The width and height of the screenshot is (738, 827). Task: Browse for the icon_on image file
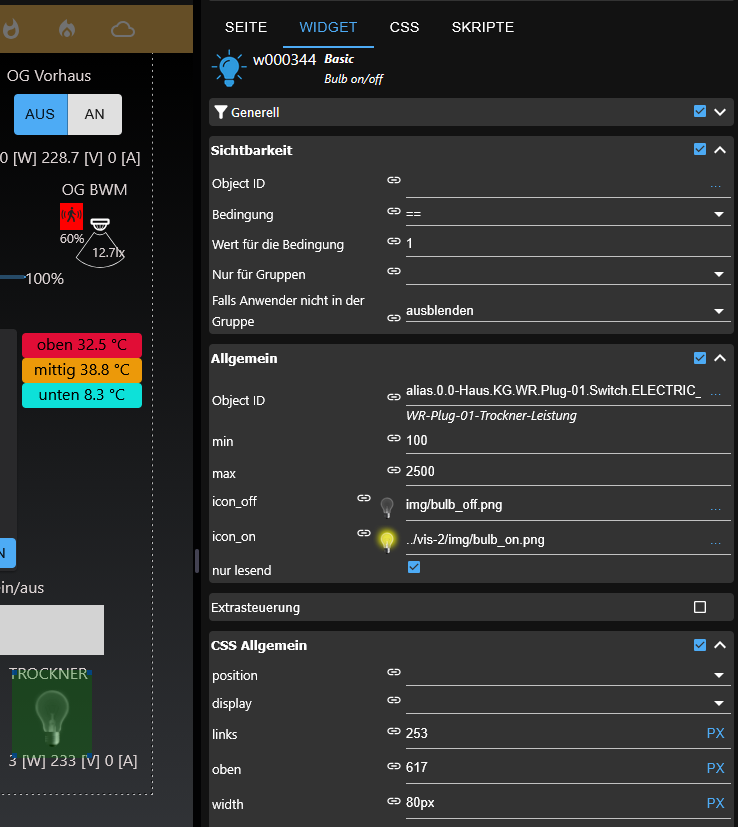[715, 541]
